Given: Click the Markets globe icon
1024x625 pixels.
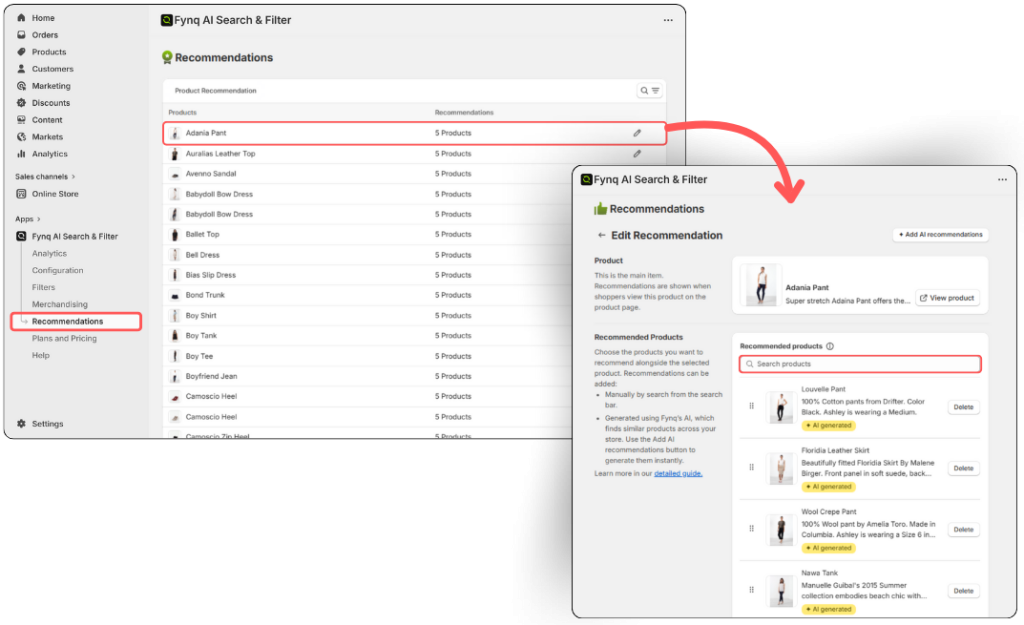Looking at the screenshot, I should (x=21, y=137).
